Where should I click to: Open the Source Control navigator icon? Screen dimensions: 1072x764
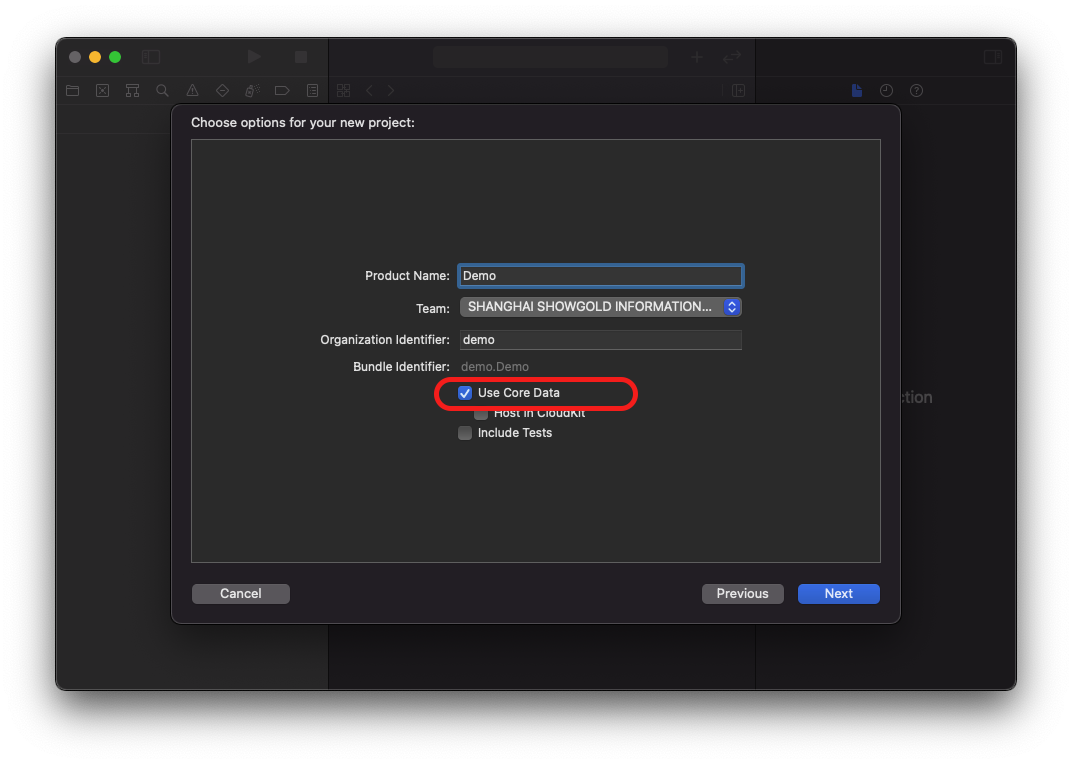click(x=102, y=91)
